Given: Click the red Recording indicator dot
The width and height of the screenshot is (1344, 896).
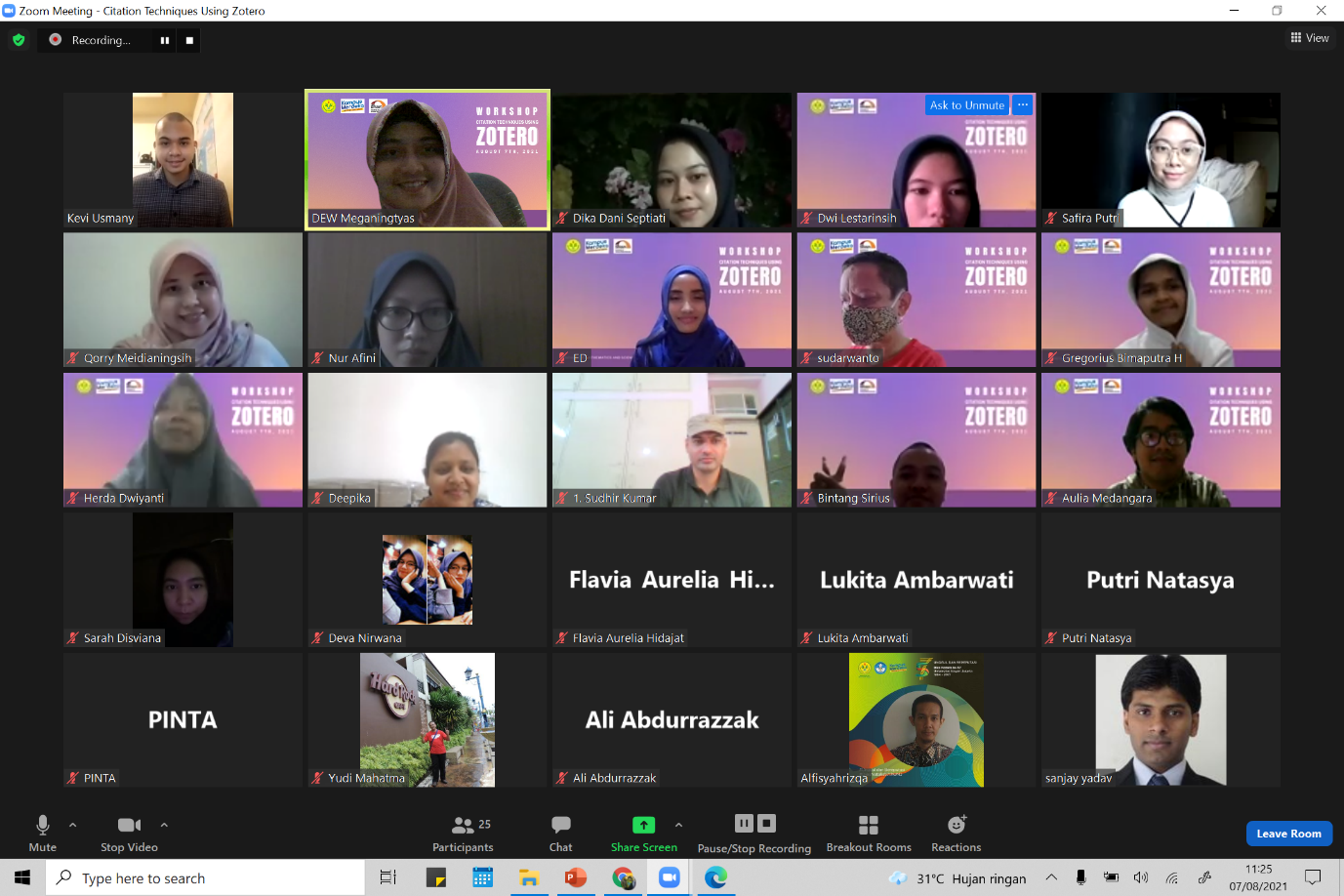Looking at the screenshot, I should (56, 40).
